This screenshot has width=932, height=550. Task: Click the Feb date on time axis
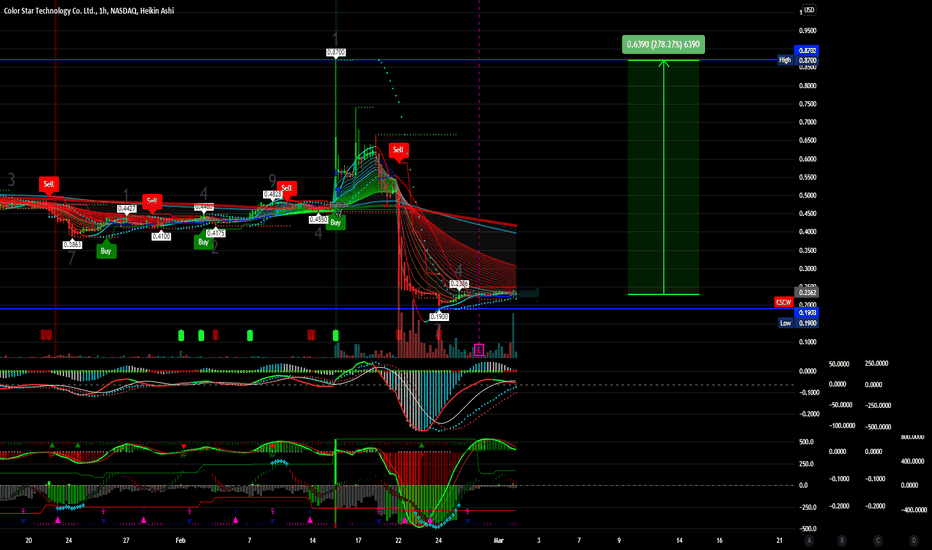tap(181, 540)
